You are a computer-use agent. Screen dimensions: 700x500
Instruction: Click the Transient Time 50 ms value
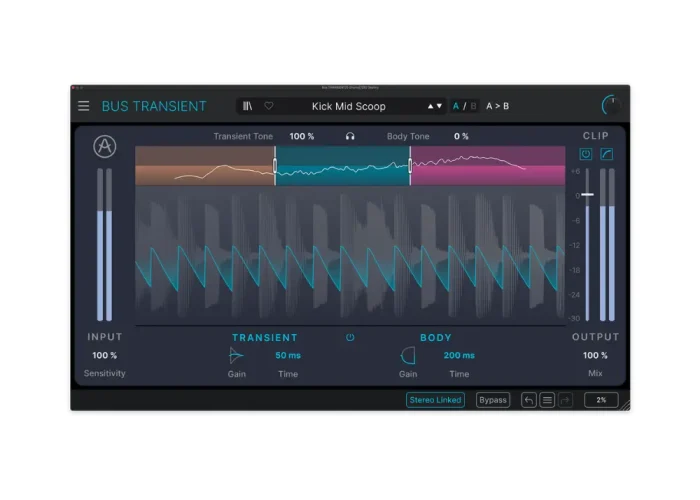click(288, 355)
